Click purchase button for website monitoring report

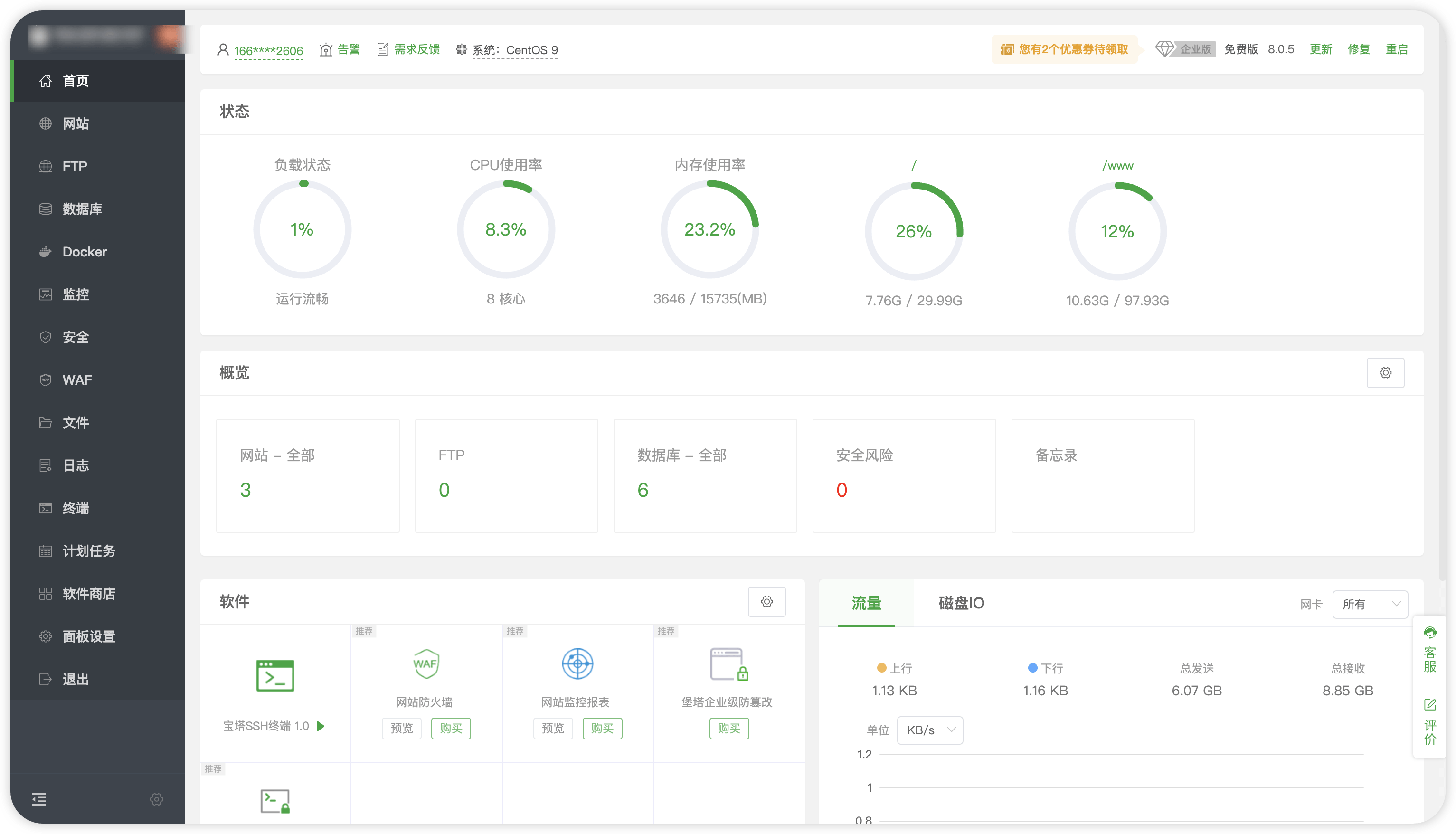click(x=602, y=729)
